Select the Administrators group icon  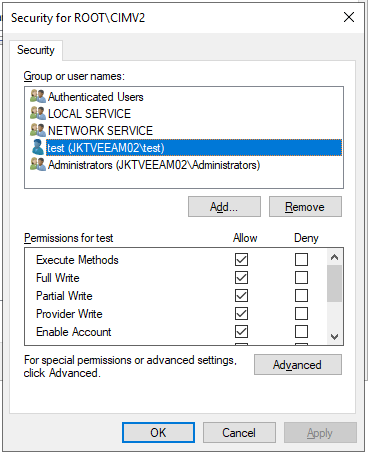tap(38, 164)
